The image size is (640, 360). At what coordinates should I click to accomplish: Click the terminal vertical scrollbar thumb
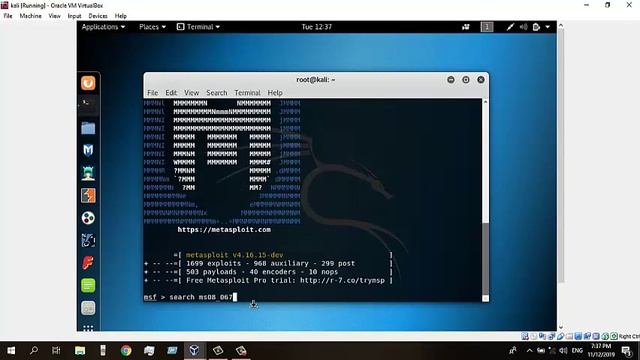coord(485,259)
